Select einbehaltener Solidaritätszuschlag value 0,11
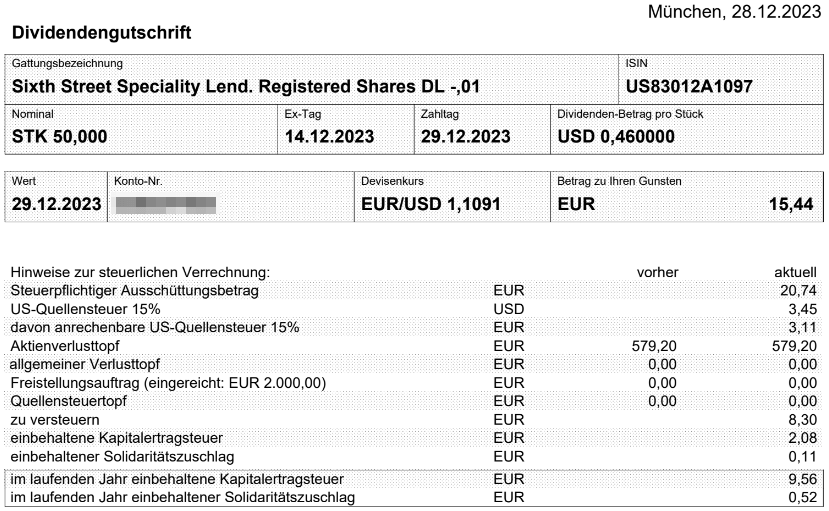Viewport: 829px width, 511px height. pyautogui.click(x=803, y=457)
